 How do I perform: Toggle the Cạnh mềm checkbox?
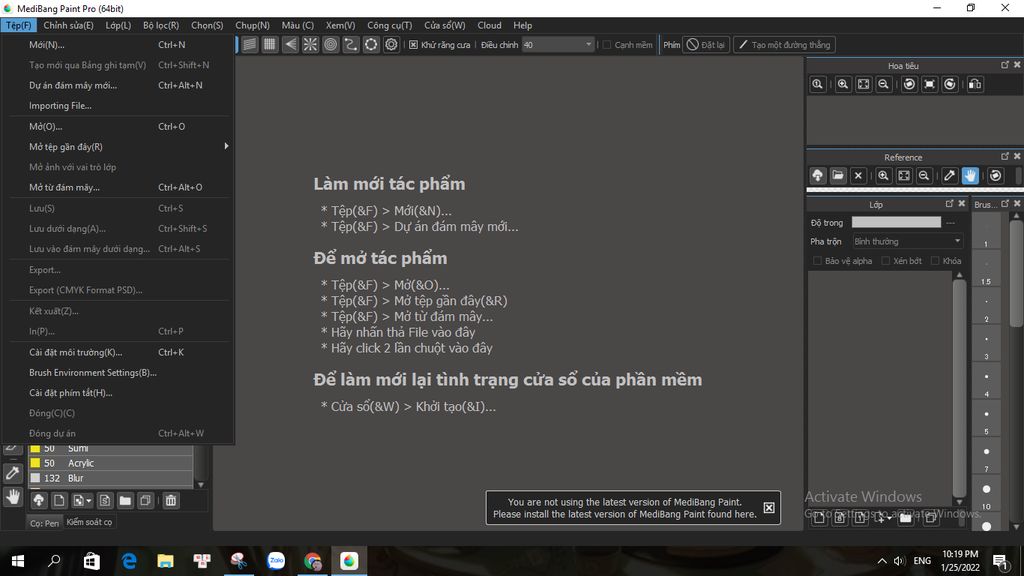607,45
